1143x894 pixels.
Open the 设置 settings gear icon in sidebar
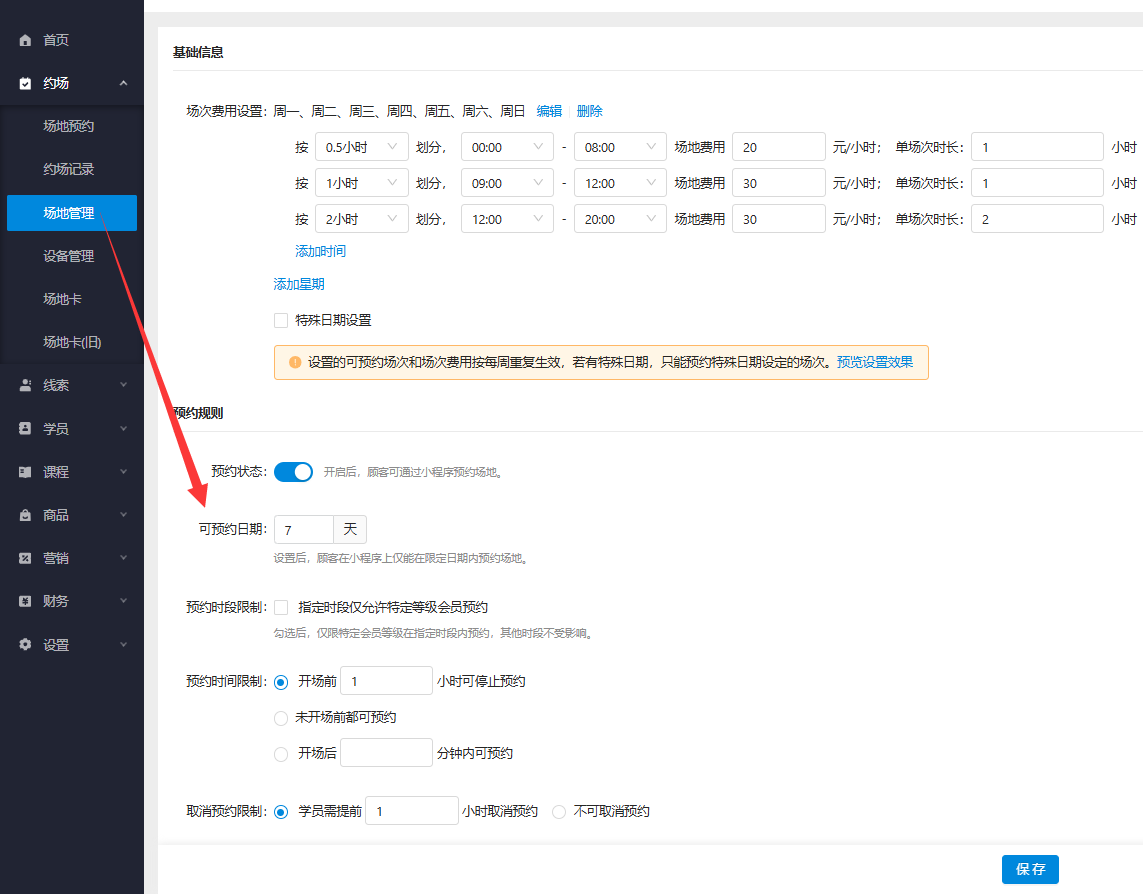tap(25, 644)
